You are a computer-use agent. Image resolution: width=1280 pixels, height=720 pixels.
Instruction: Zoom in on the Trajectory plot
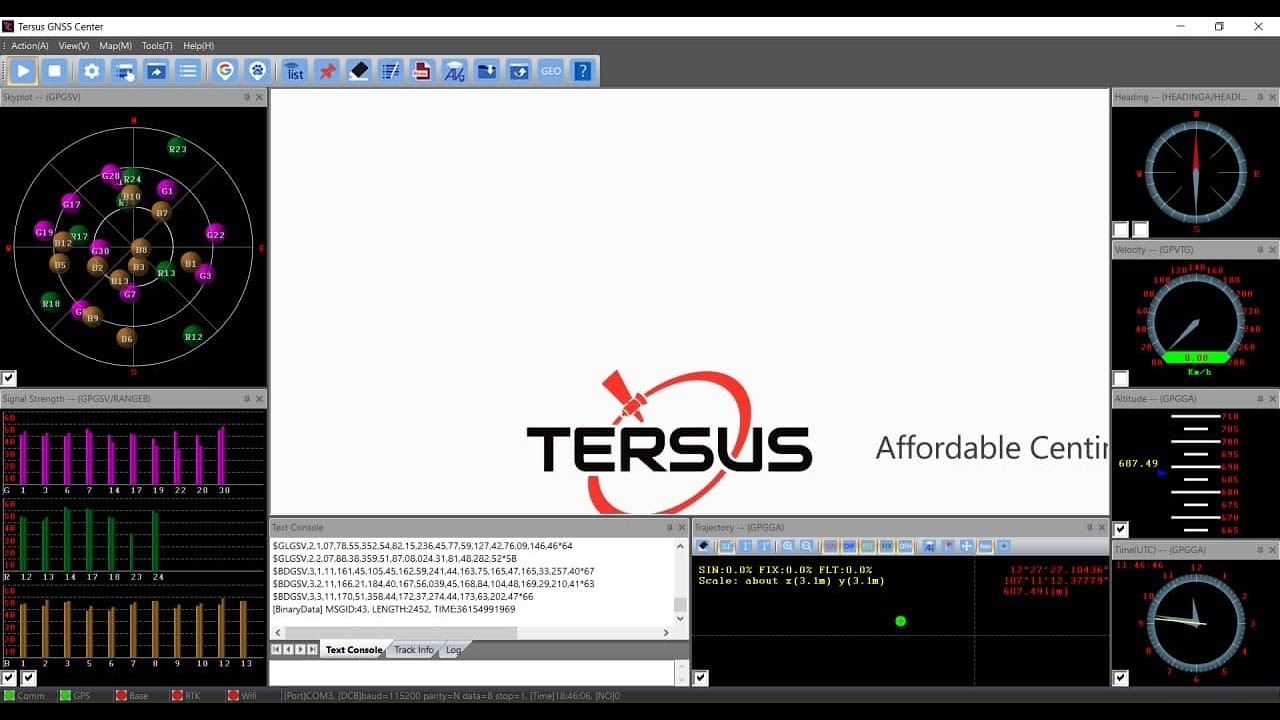point(788,546)
